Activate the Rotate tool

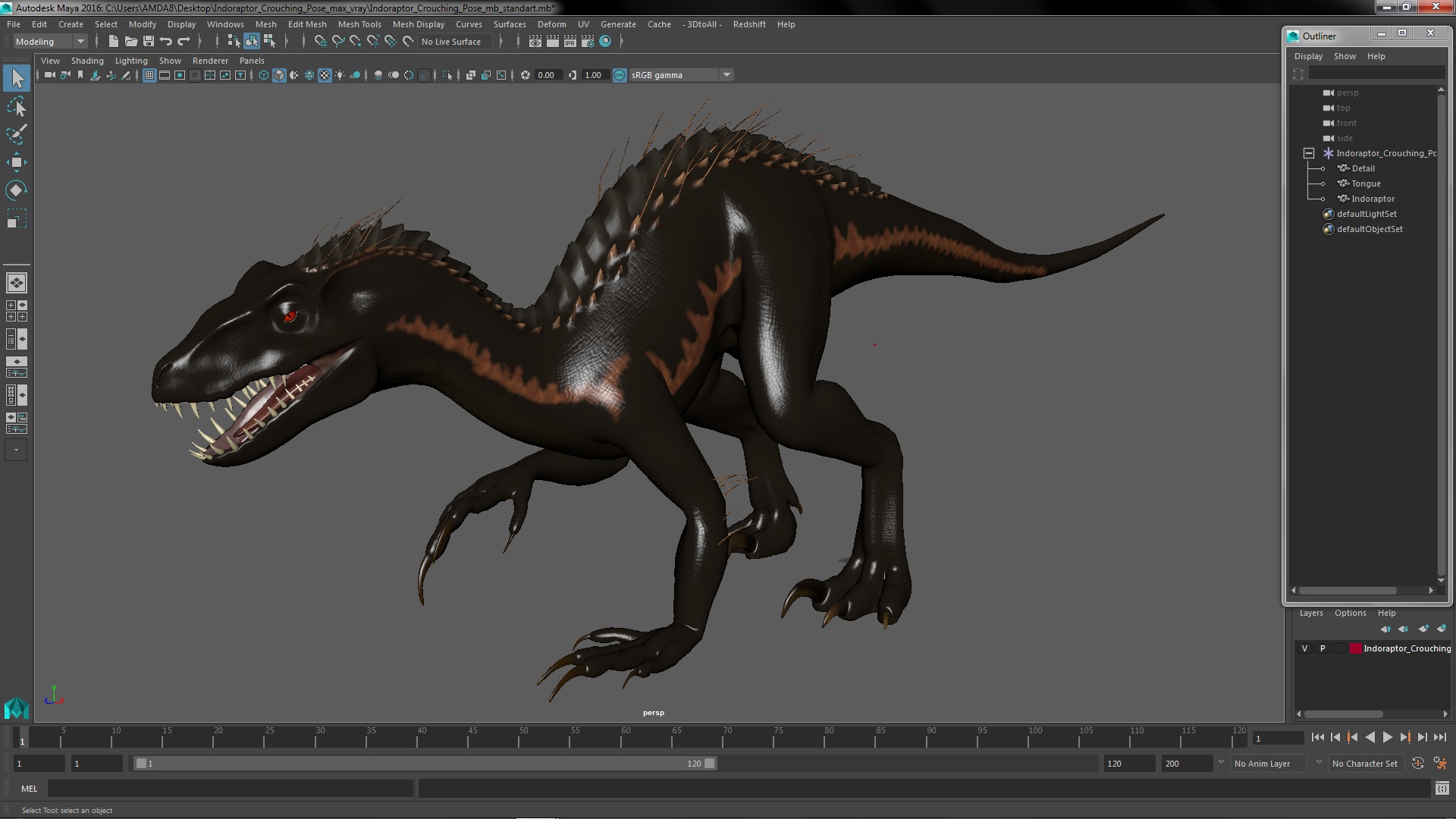17,190
